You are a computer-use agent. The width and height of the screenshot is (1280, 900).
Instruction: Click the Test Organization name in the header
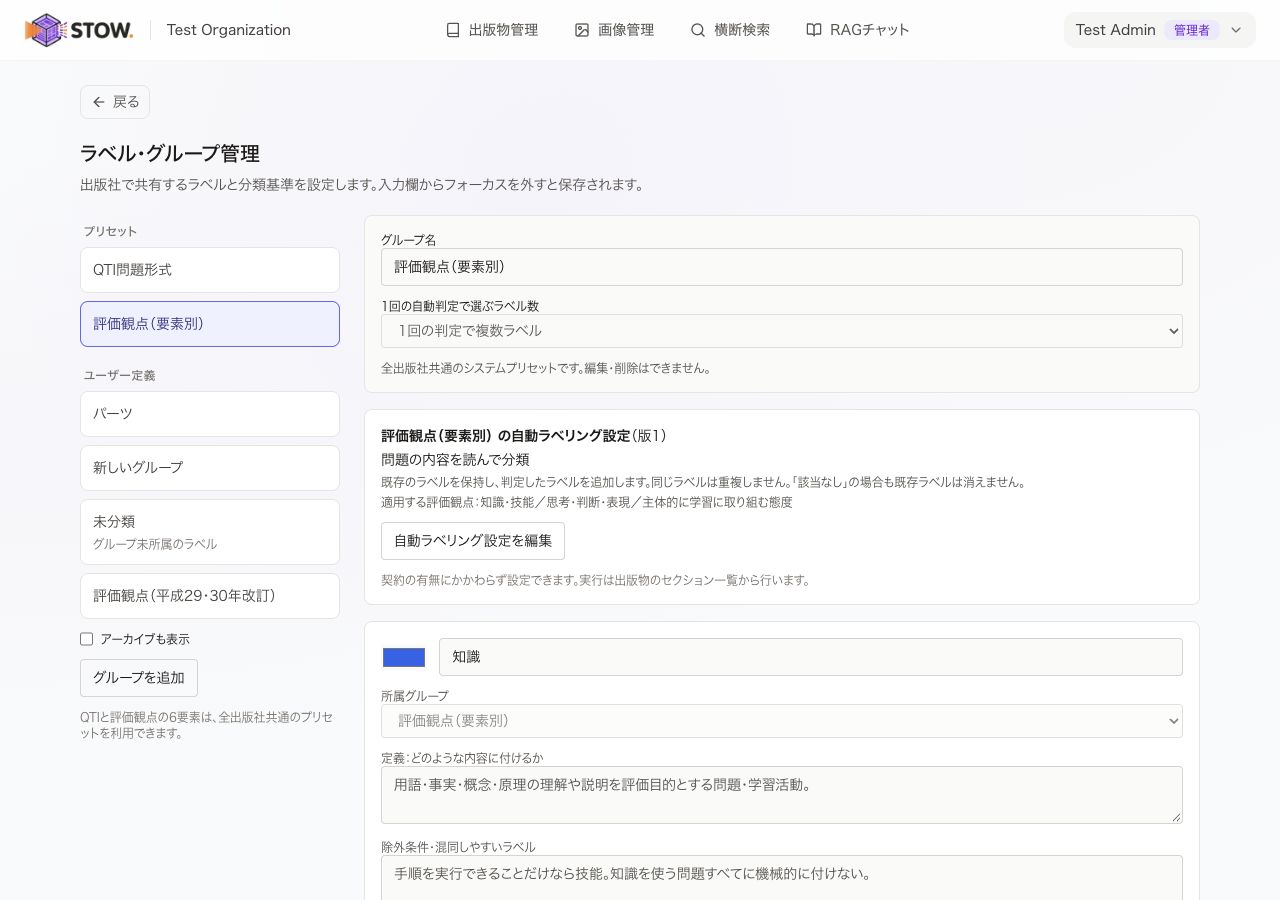[229, 30]
